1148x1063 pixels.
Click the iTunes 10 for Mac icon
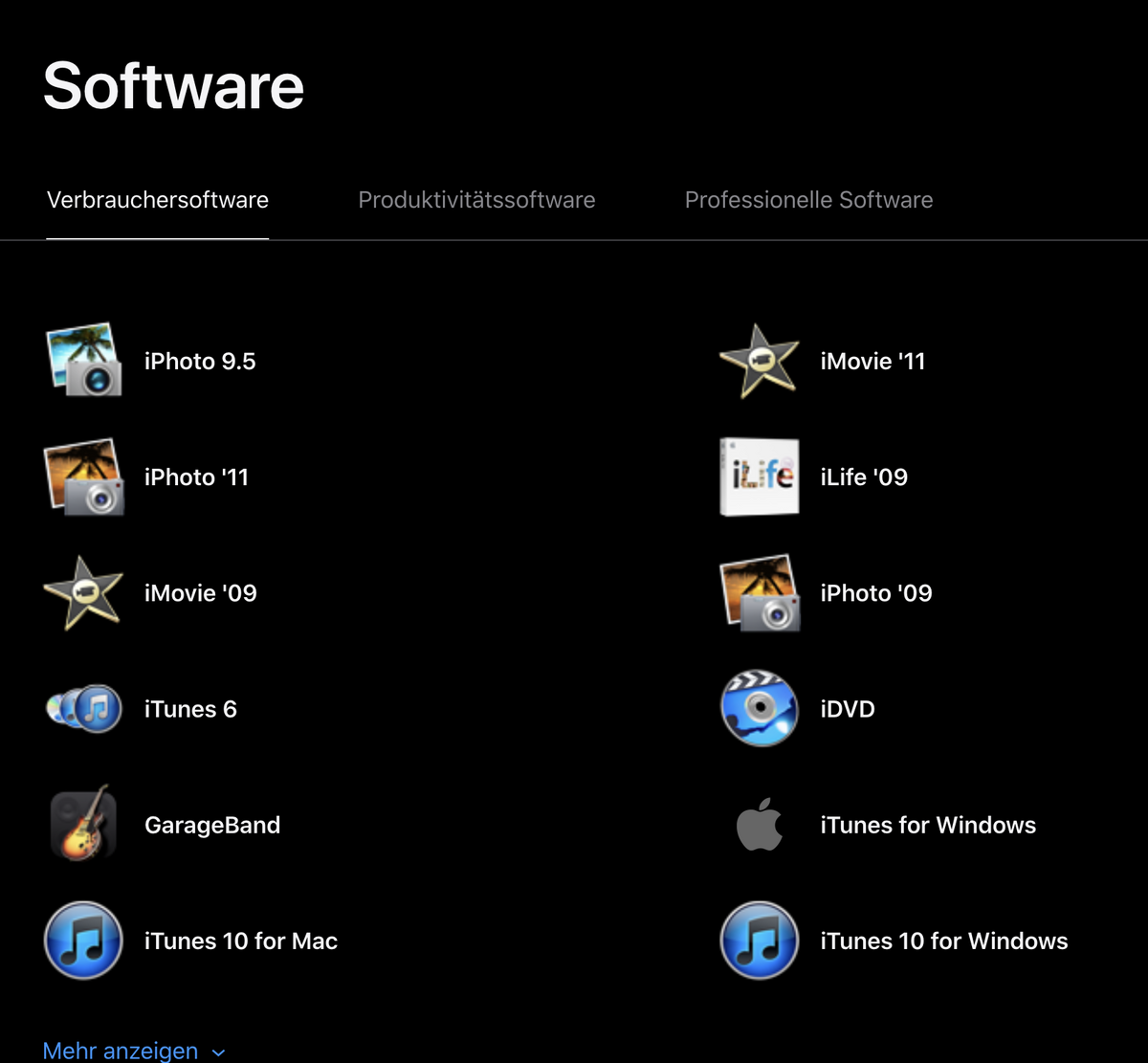pos(84,941)
